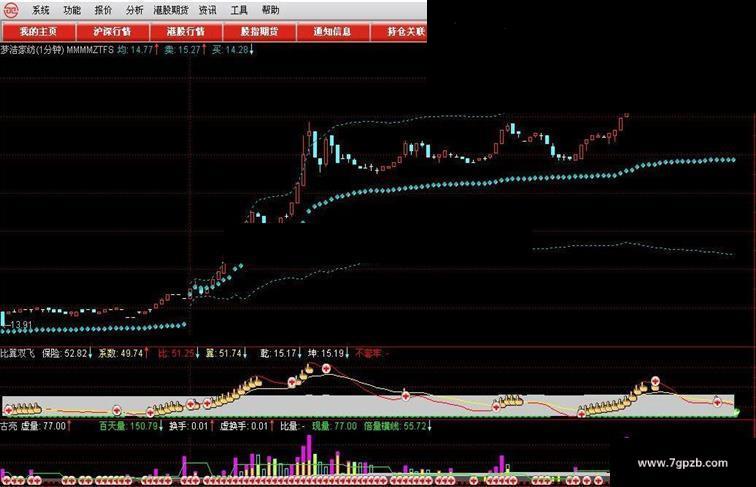Click the 现量: 77.00 value
Image resolution: width=756 pixels, height=487 pixels.
(x=334, y=426)
